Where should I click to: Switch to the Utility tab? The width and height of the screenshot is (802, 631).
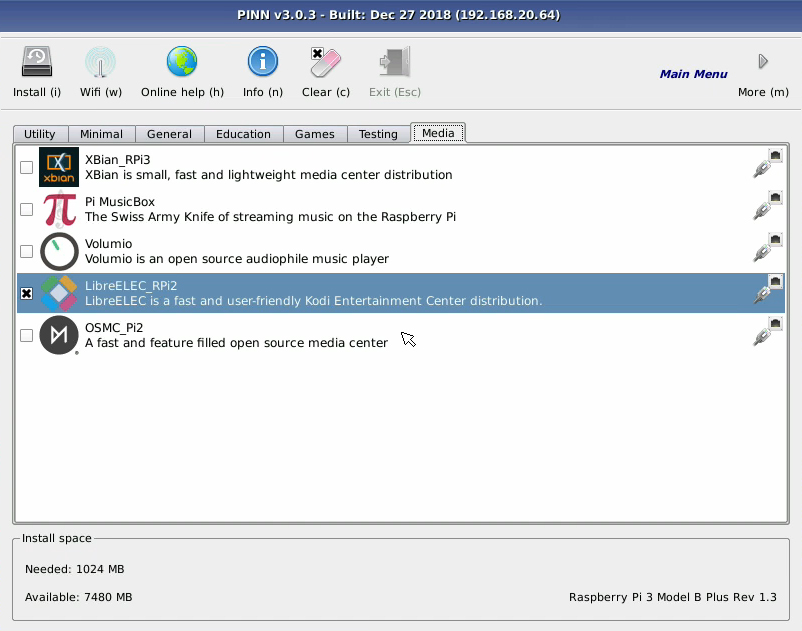tap(40, 134)
